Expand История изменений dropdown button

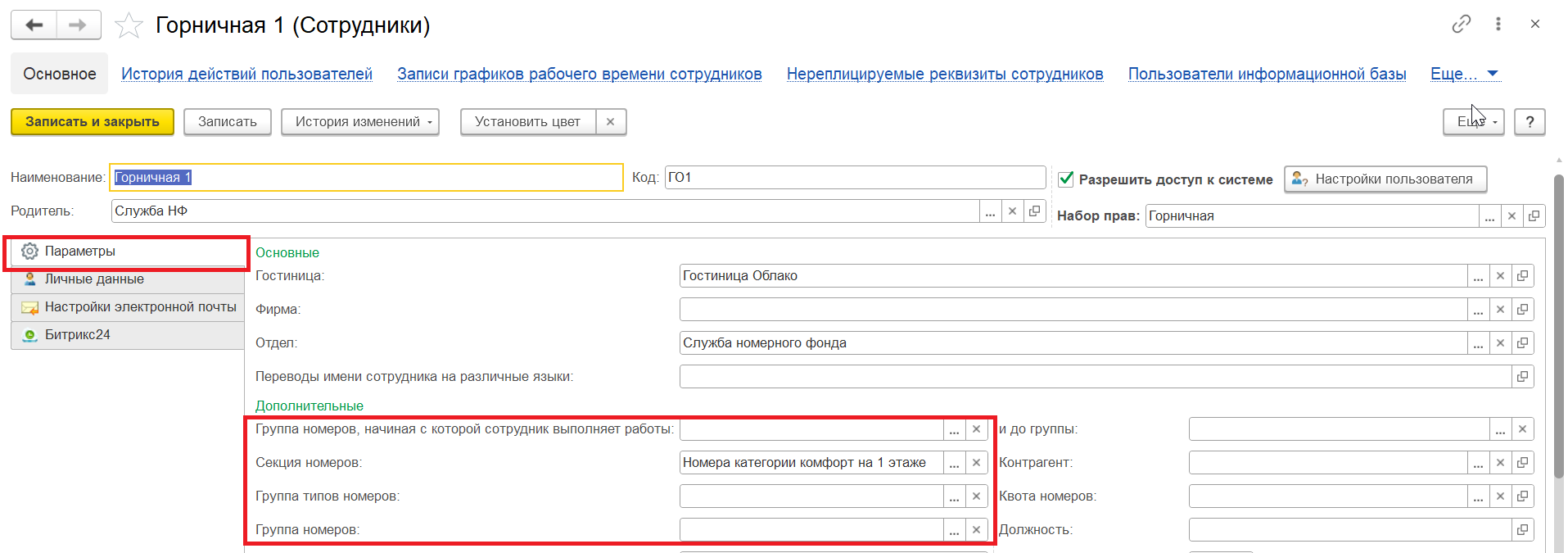(360, 121)
